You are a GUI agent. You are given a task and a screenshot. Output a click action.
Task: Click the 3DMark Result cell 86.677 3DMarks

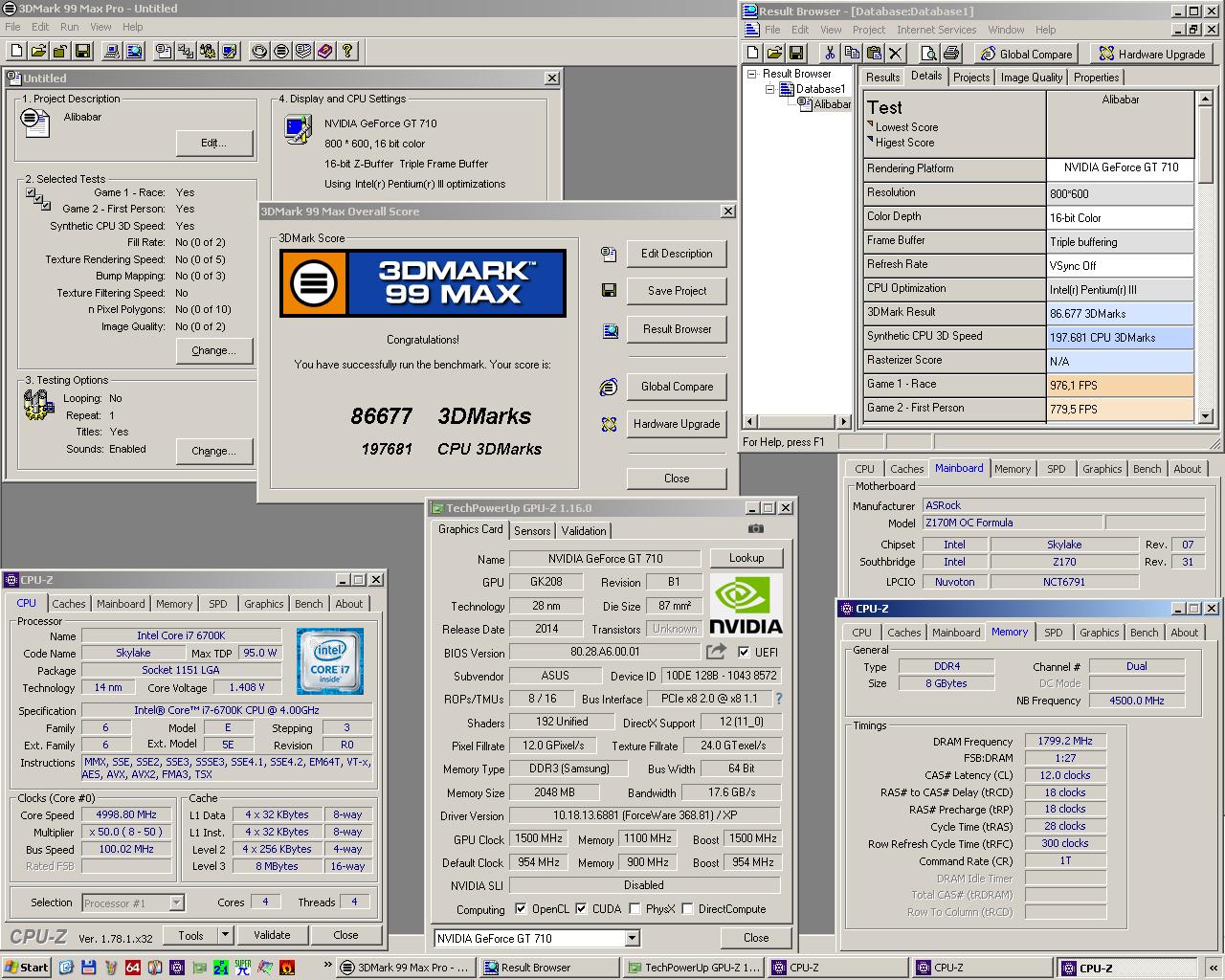[1120, 313]
